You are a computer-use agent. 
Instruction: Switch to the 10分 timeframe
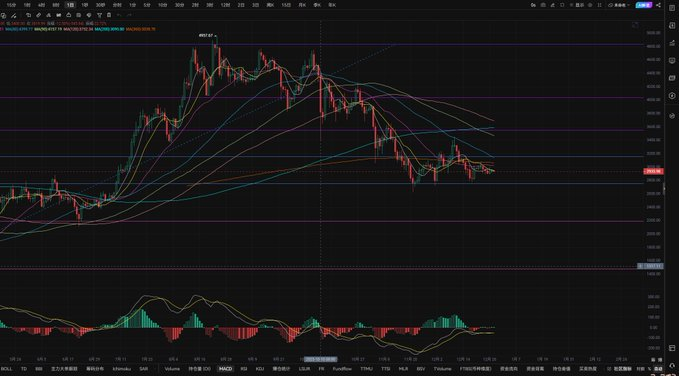click(x=162, y=5)
